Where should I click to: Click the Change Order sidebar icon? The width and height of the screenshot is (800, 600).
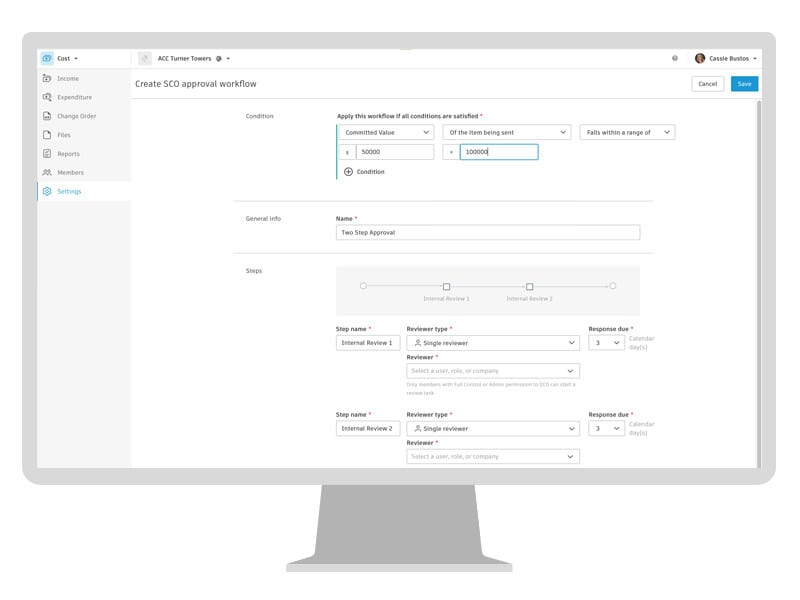click(x=47, y=116)
